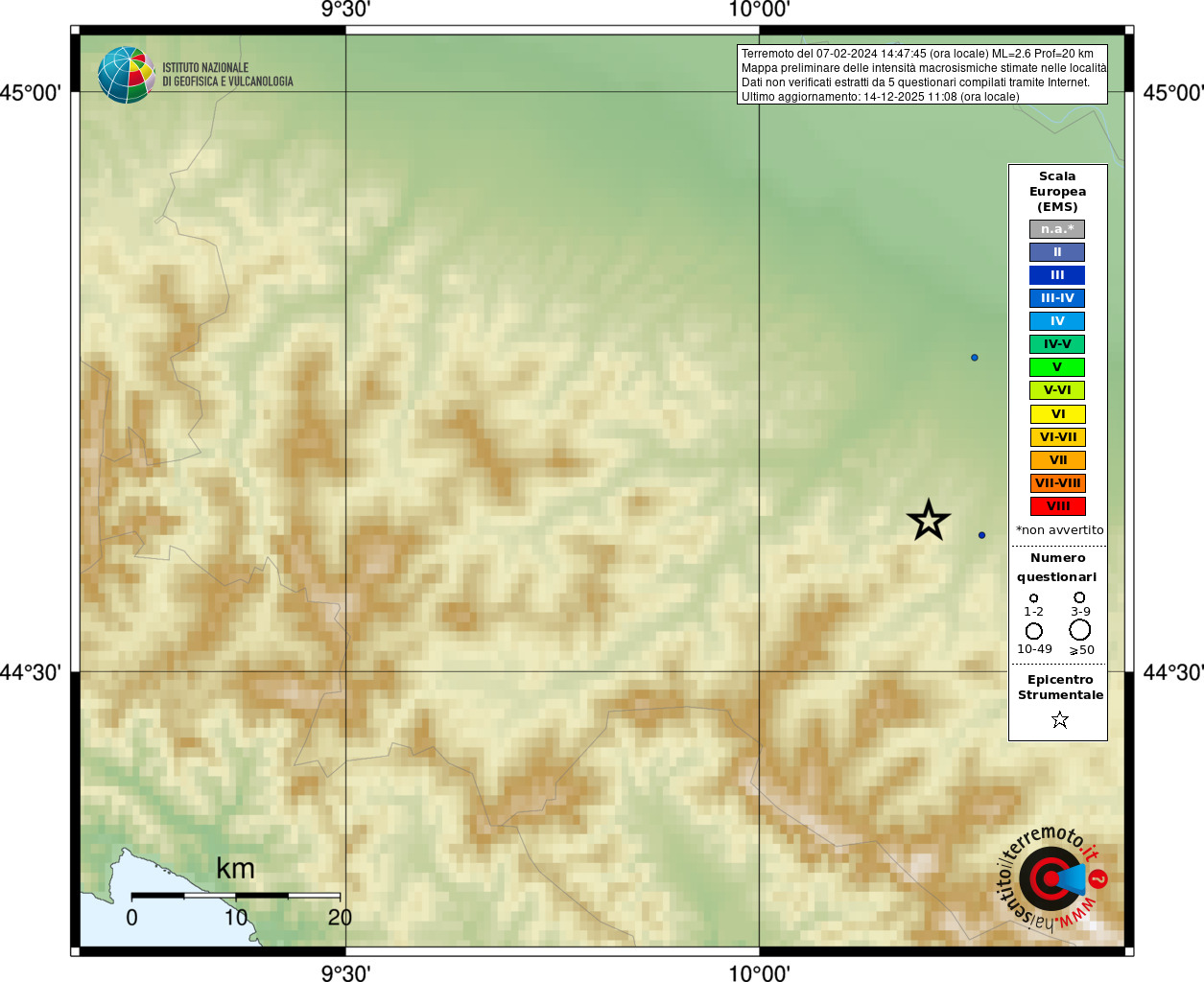The width and height of the screenshot is (1204, 982).
Task: Click the intensity IV legend swatch
Action: [x=1057, y=321]
